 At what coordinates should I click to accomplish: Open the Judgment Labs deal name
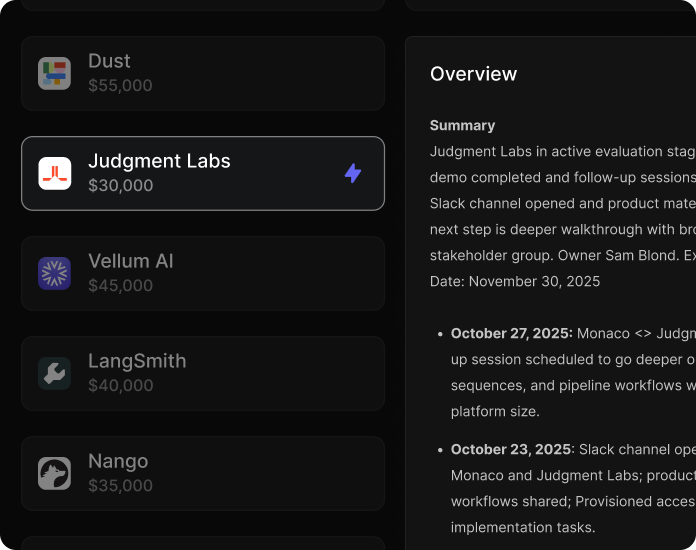pyautogui.click(x=159, y=161)
